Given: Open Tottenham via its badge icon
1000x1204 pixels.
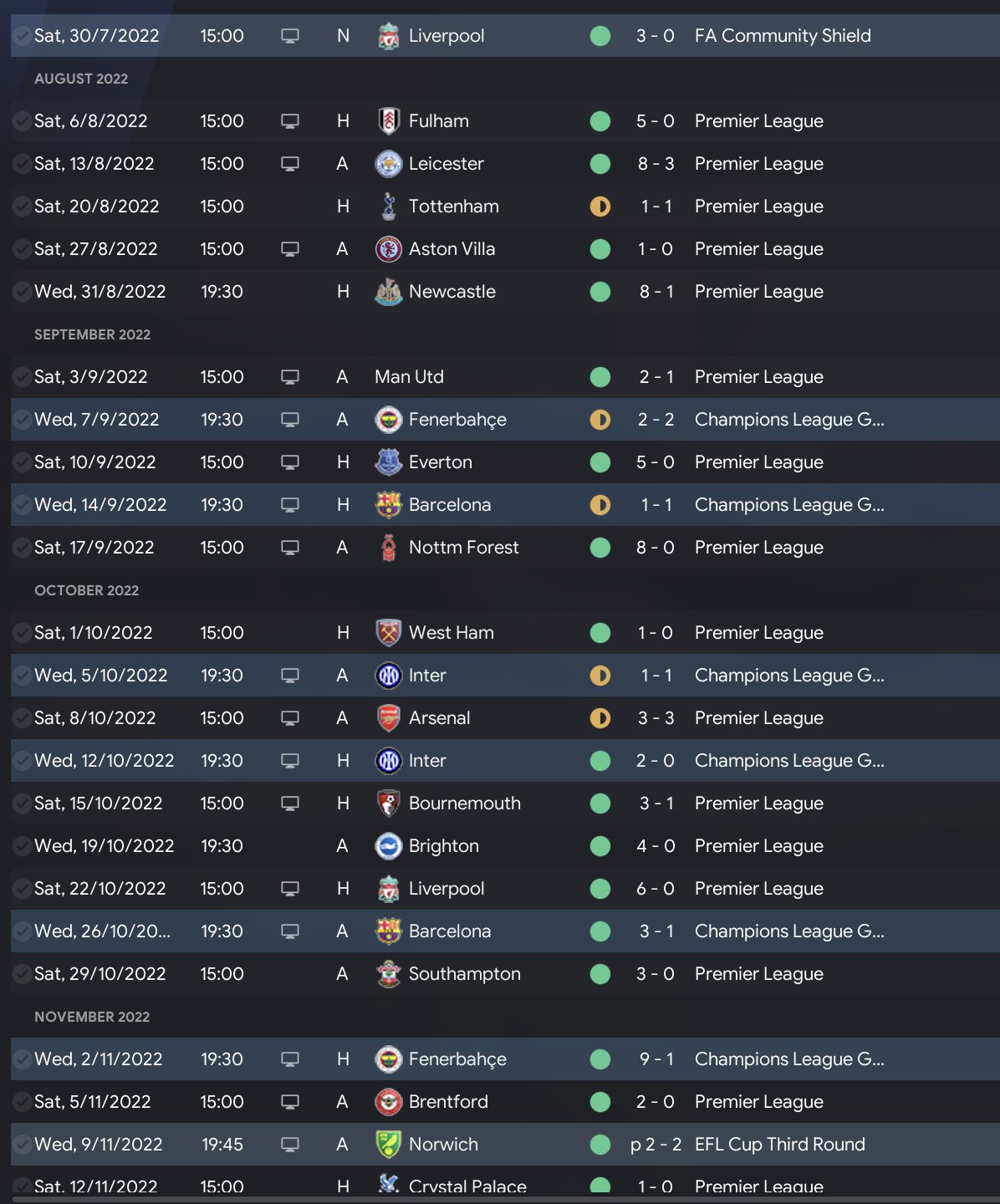Looking at the screenshot, I should [x=388, y=207].
